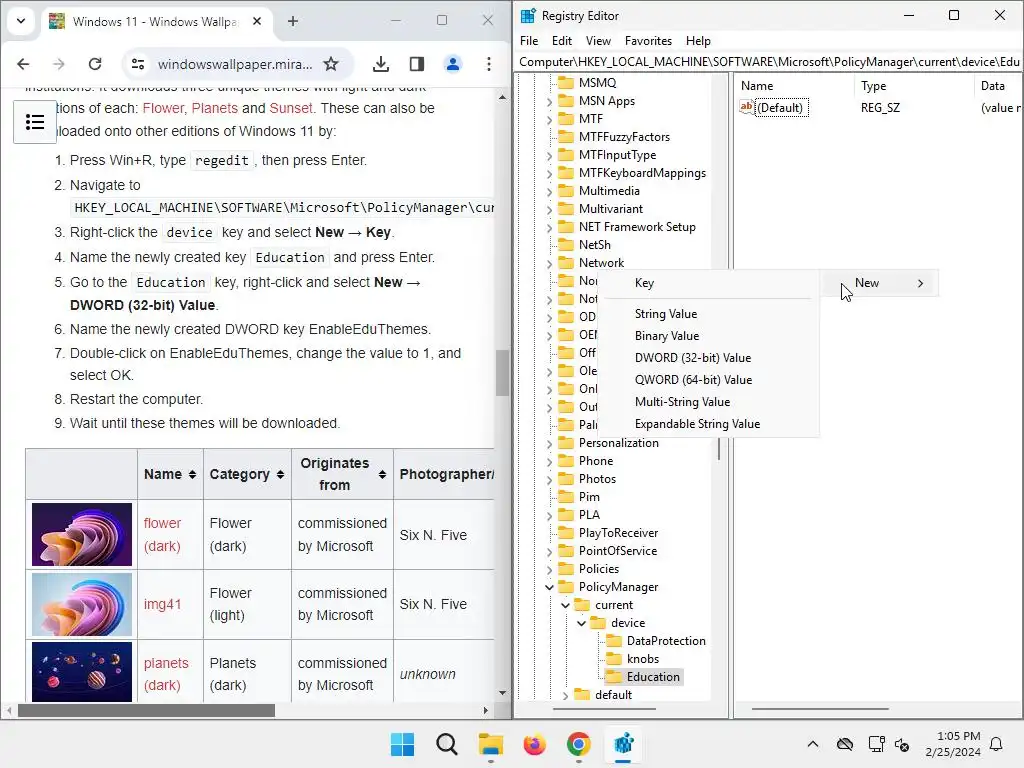1024x768 pixels.
Task: Expand the Multimedia registry key
Action: 549,191
